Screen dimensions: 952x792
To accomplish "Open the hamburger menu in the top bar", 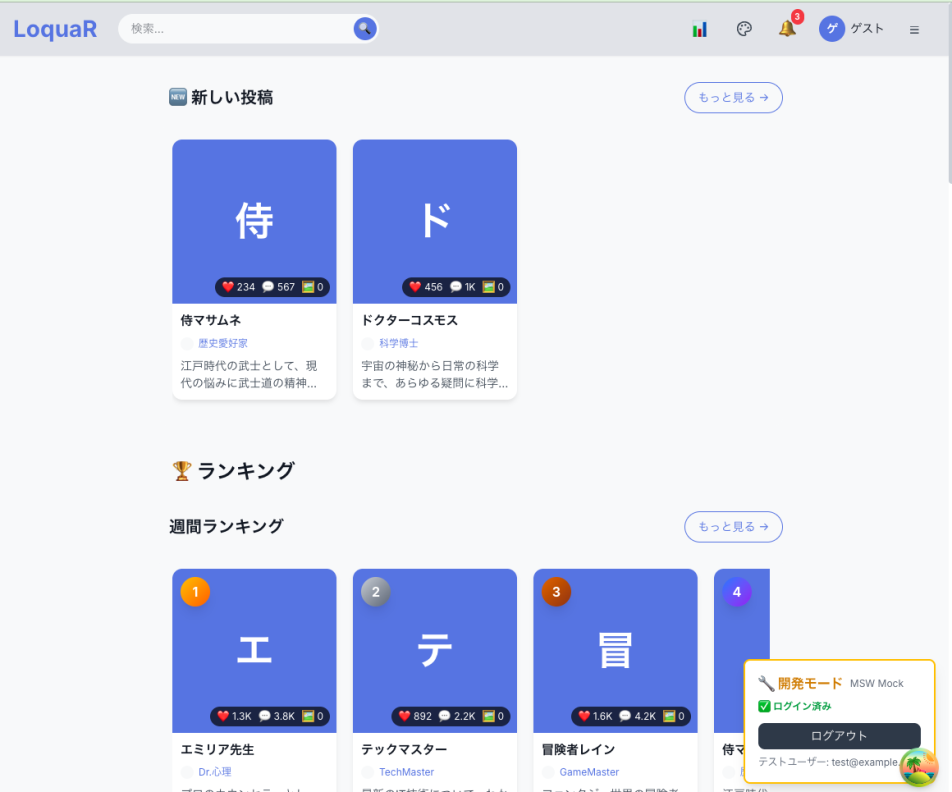I will (x=914, y=29).
